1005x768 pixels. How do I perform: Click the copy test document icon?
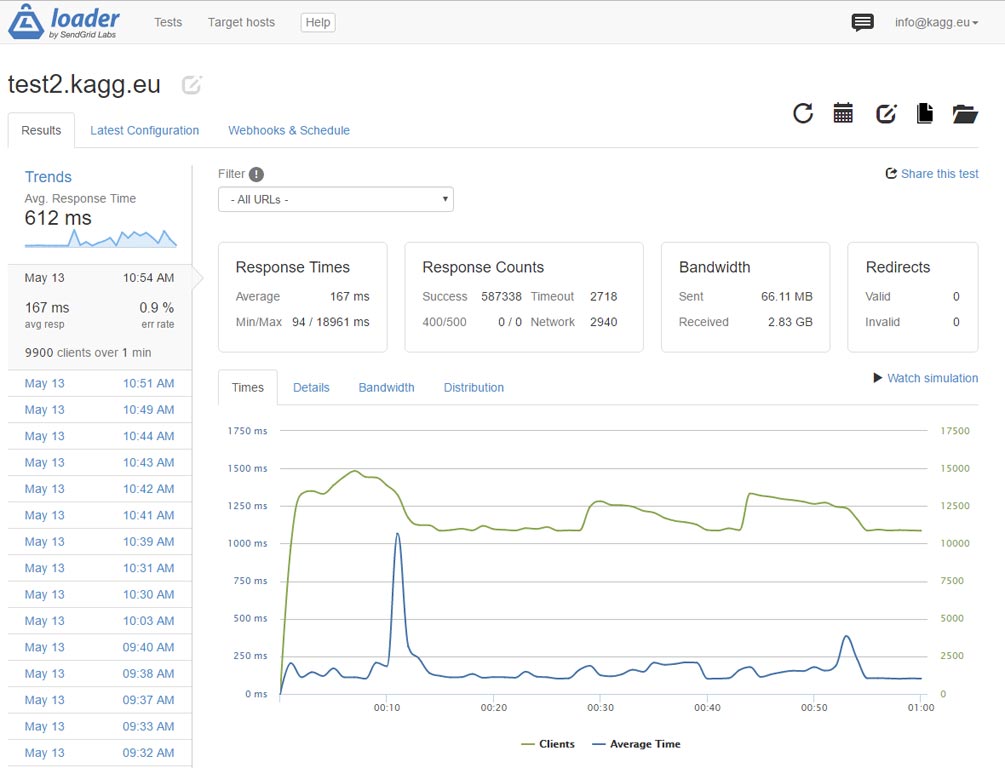click(x=925, y=113)
